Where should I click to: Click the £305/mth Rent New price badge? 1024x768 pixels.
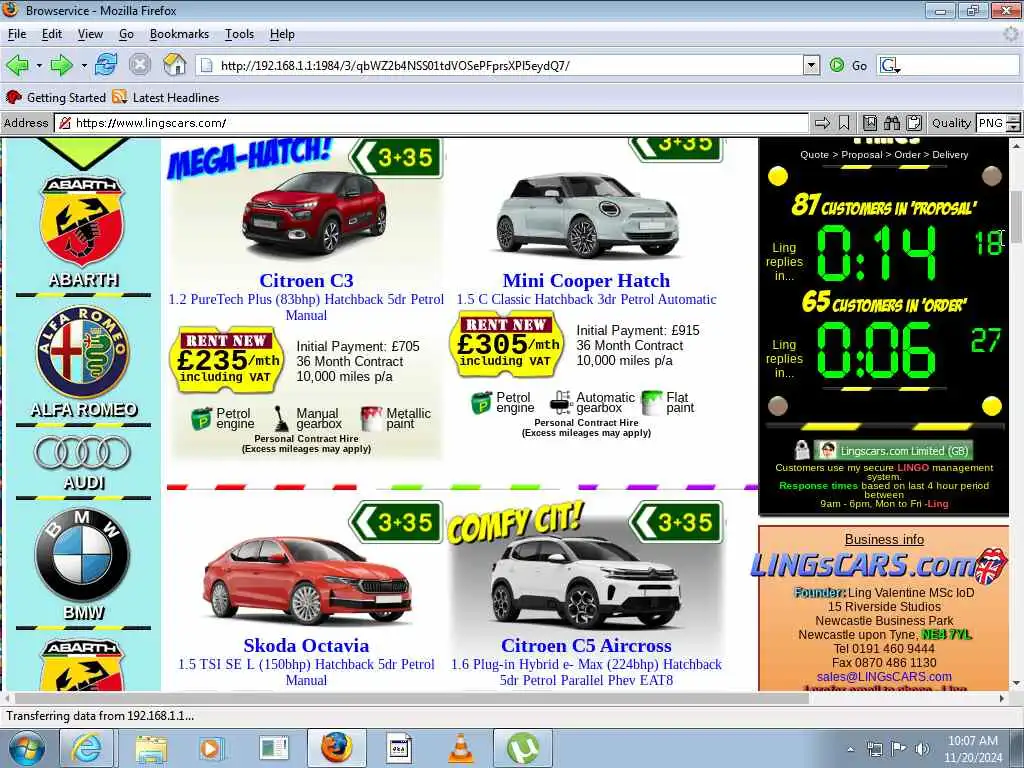[x=506, y=344]
